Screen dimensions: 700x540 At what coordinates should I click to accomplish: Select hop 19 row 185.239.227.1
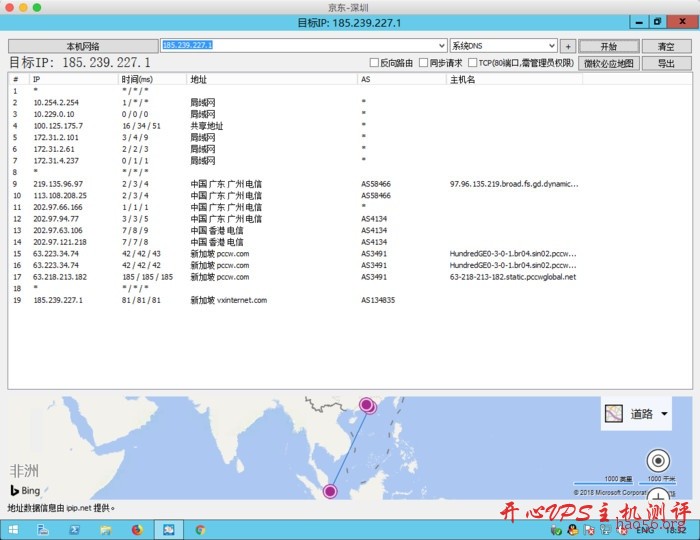(x=60, y=300)
